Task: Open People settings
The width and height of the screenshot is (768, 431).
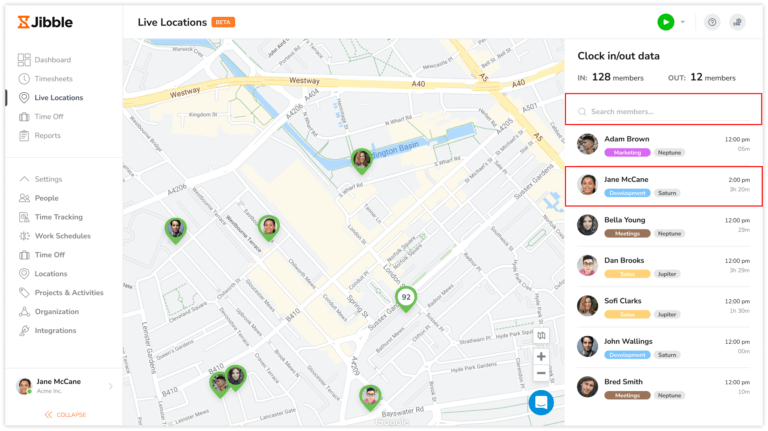Action: pos(47,198)
